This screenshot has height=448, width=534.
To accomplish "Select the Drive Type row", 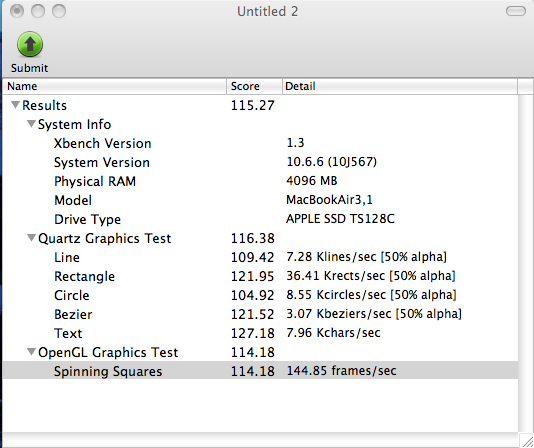I will pos(261,219).
